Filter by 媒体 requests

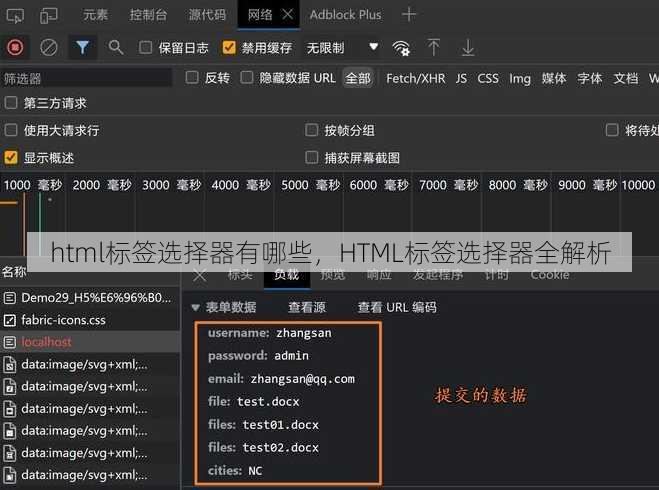click(x=554, y=78)
